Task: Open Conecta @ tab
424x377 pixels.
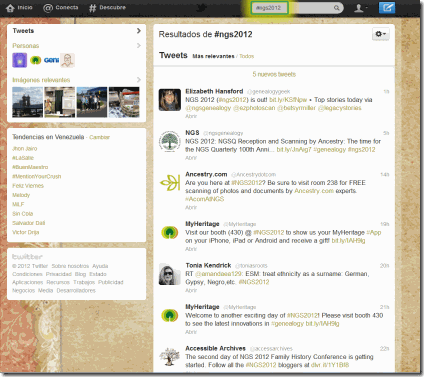Action: [x=60, y=8]
